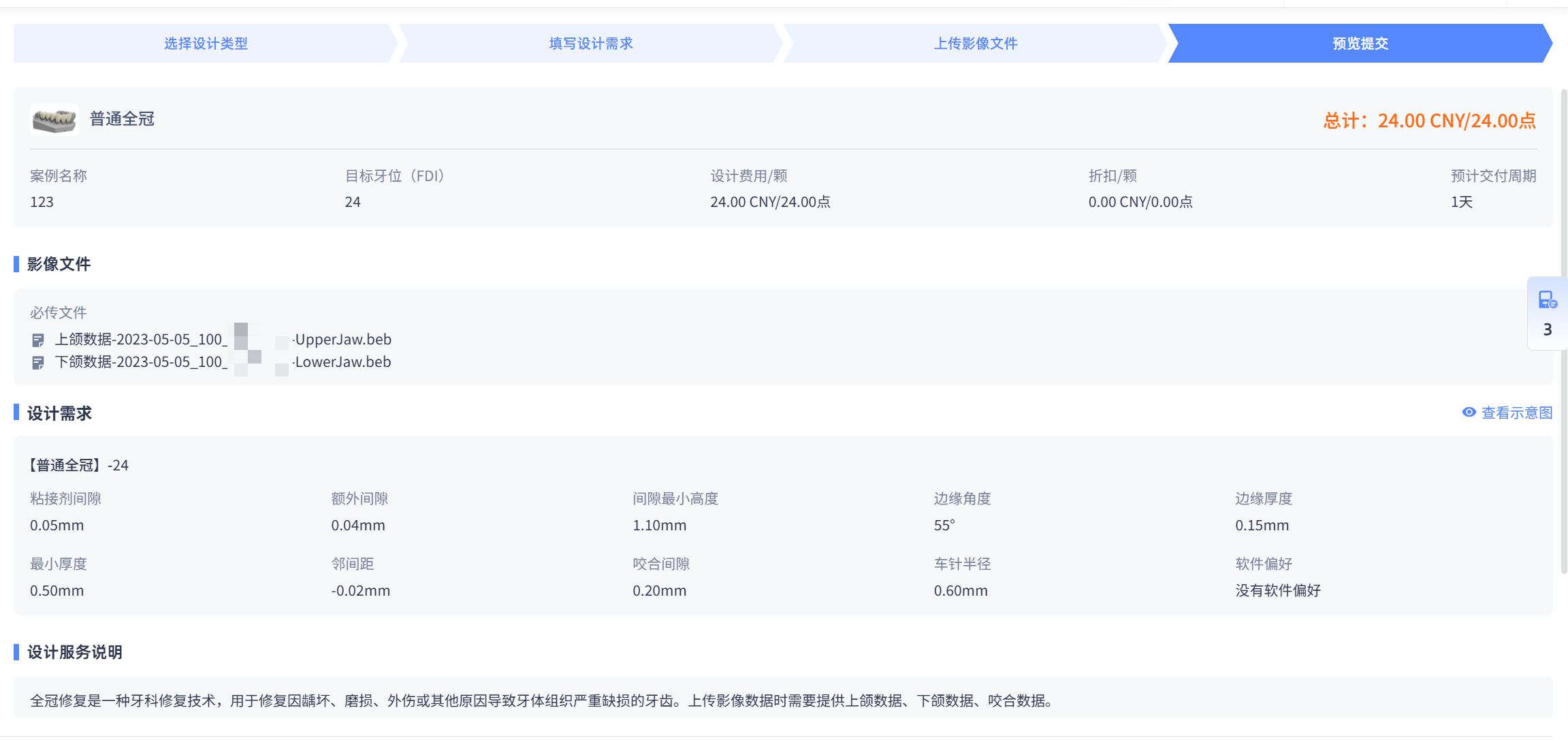Click the 没有软件偏好 value text
This screenshot has width=1568, height=740.
[x=1277, y=591]
